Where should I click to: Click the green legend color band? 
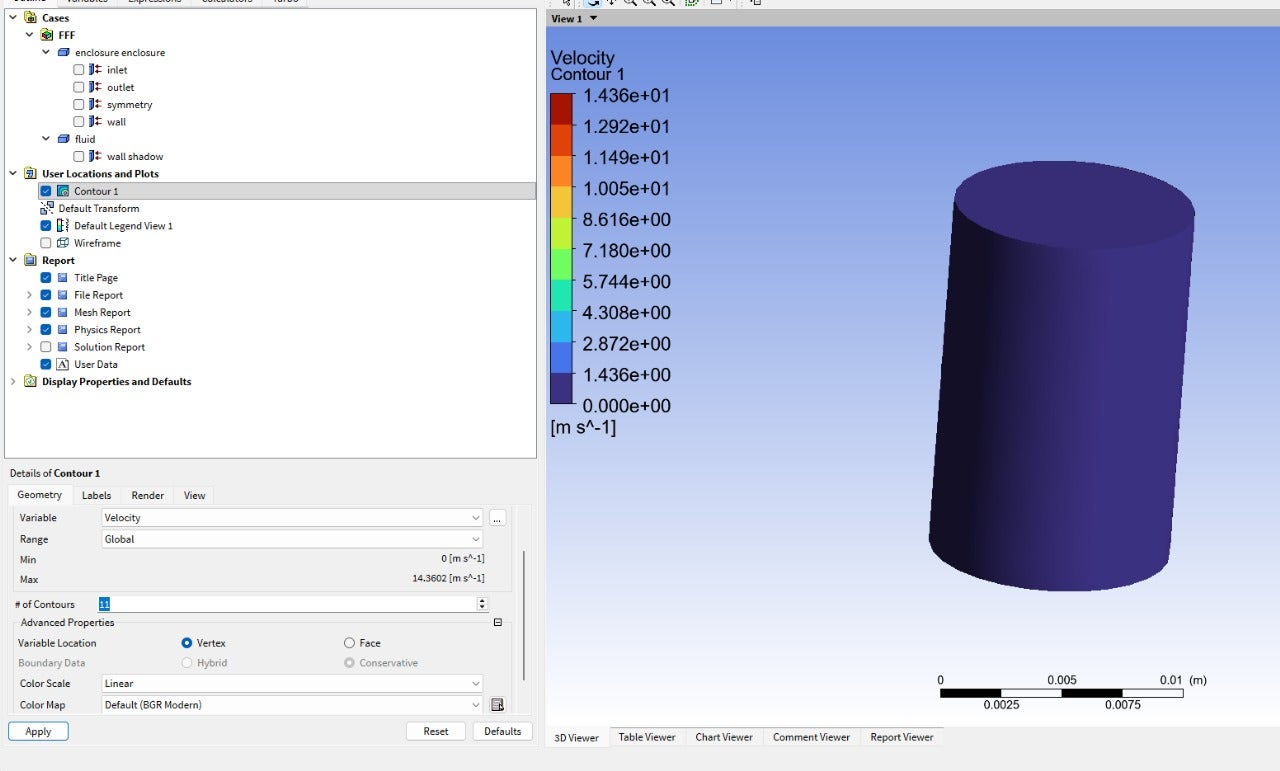coord(562,264)
